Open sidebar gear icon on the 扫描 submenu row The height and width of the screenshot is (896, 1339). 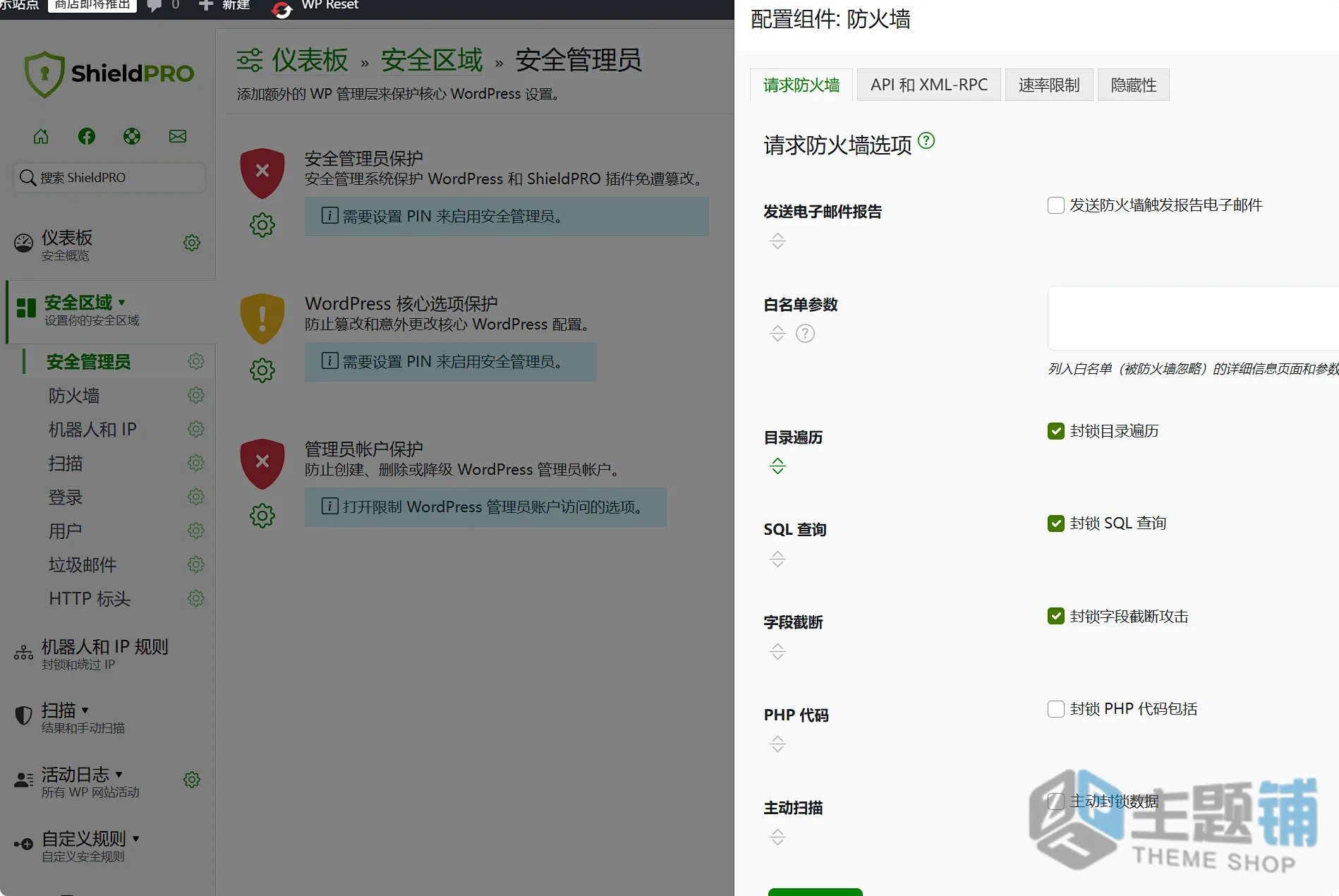coord(196,463)
